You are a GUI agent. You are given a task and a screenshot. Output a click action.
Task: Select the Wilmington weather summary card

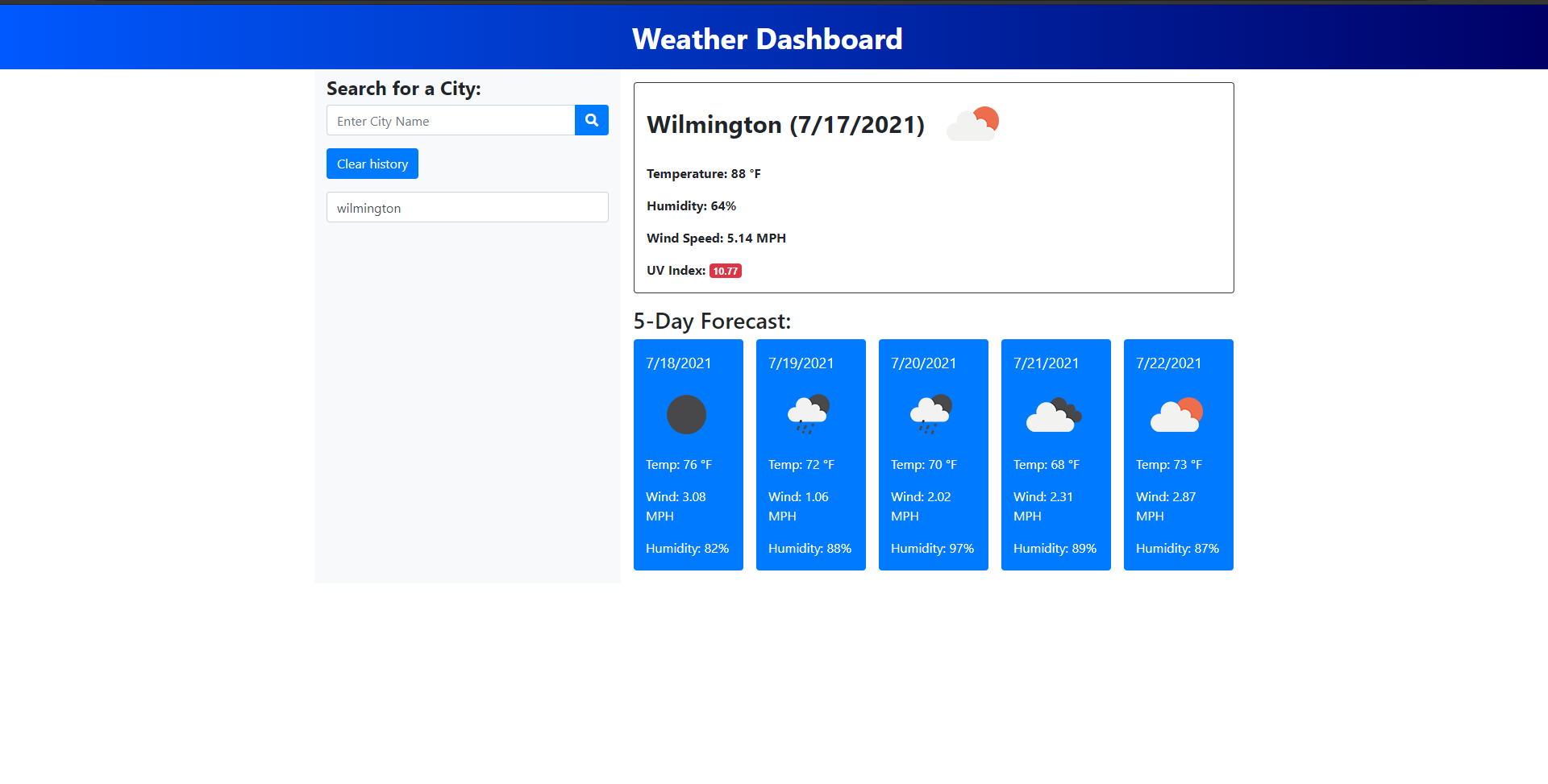coord(933,187)
